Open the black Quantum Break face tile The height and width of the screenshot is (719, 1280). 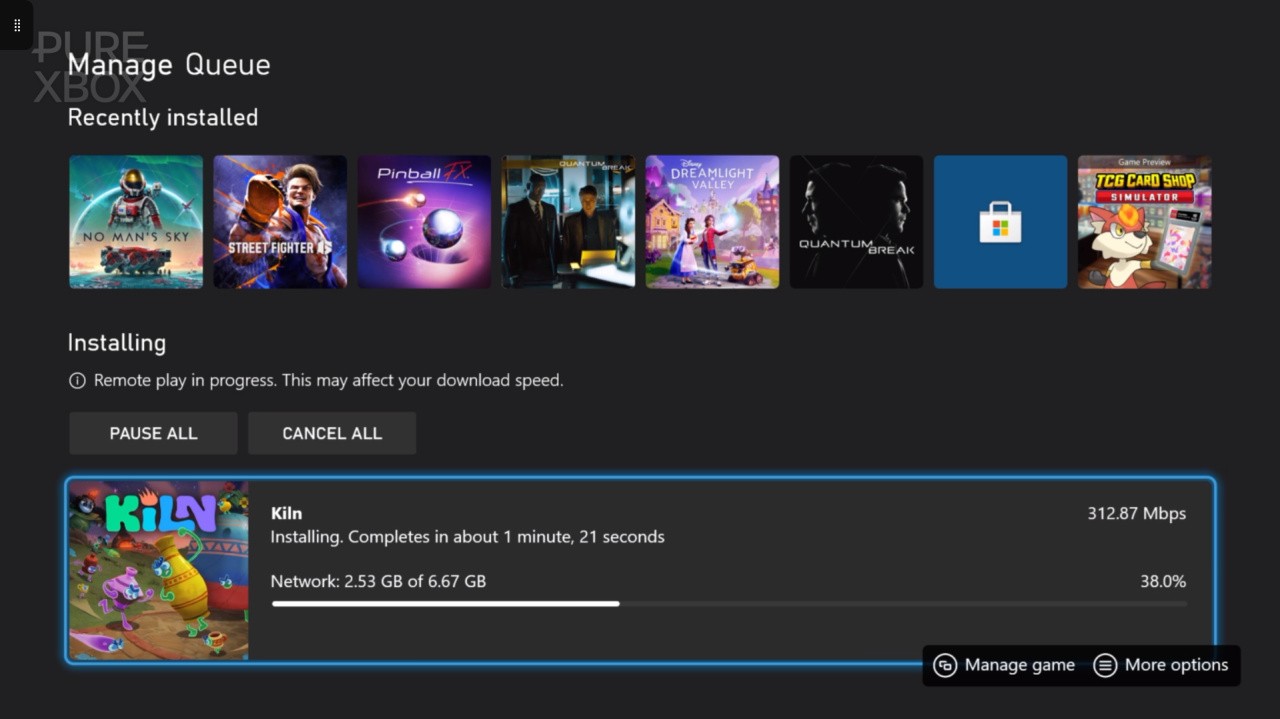[856, 221]
